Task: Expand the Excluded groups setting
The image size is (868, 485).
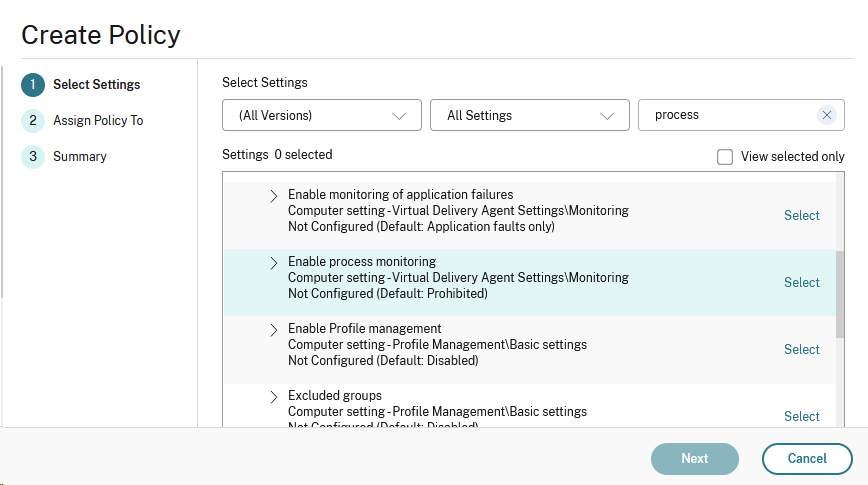Action: point(274,397)
